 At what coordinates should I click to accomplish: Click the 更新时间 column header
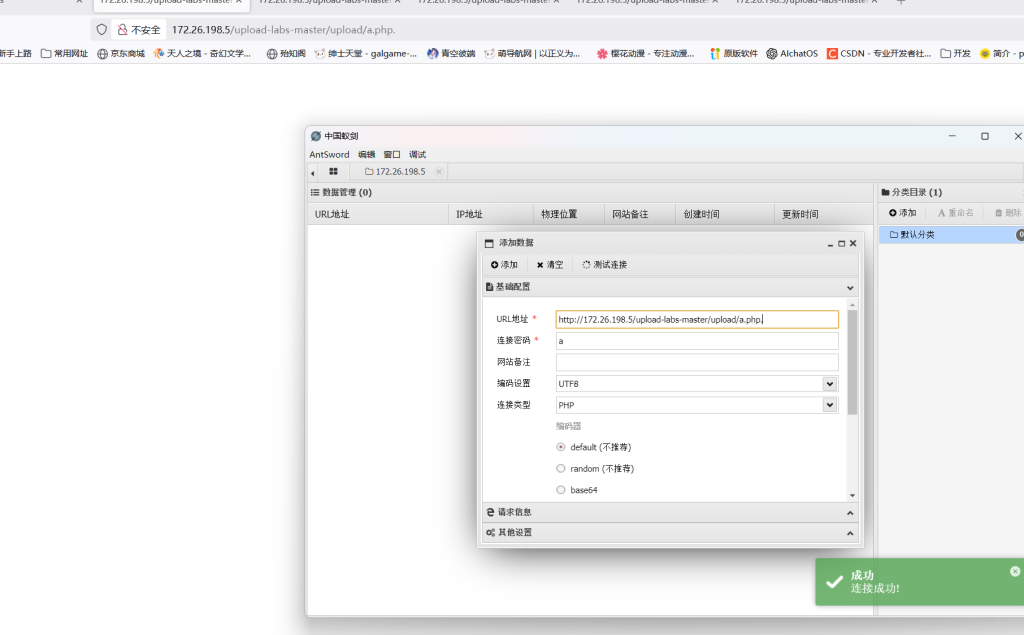click(824, 214)
